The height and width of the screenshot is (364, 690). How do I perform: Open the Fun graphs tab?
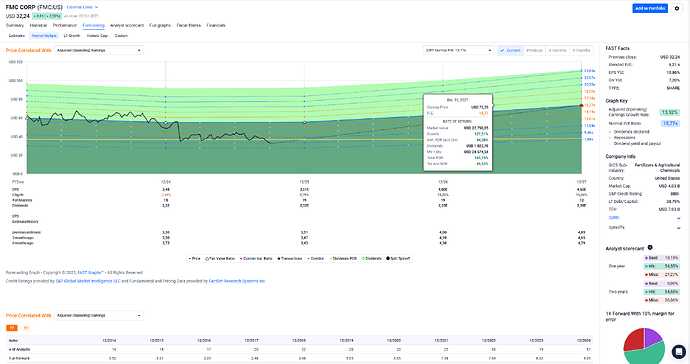(x=160, y=25)
